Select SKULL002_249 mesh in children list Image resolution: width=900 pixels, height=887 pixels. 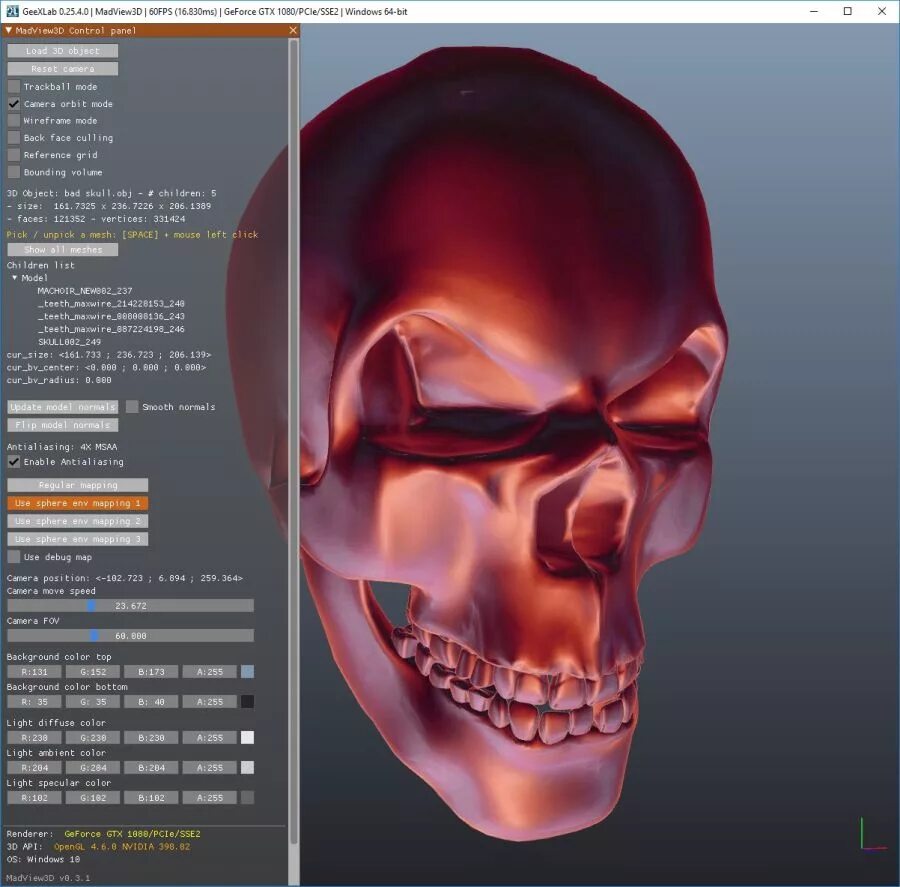69,342
